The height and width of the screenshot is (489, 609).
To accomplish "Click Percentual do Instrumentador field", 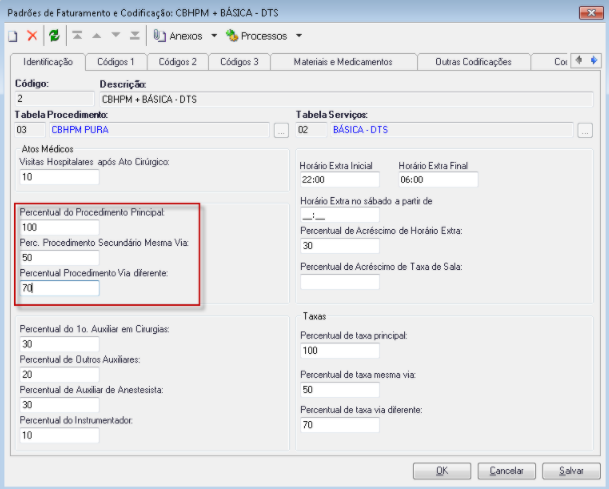I will click(59, 435).
